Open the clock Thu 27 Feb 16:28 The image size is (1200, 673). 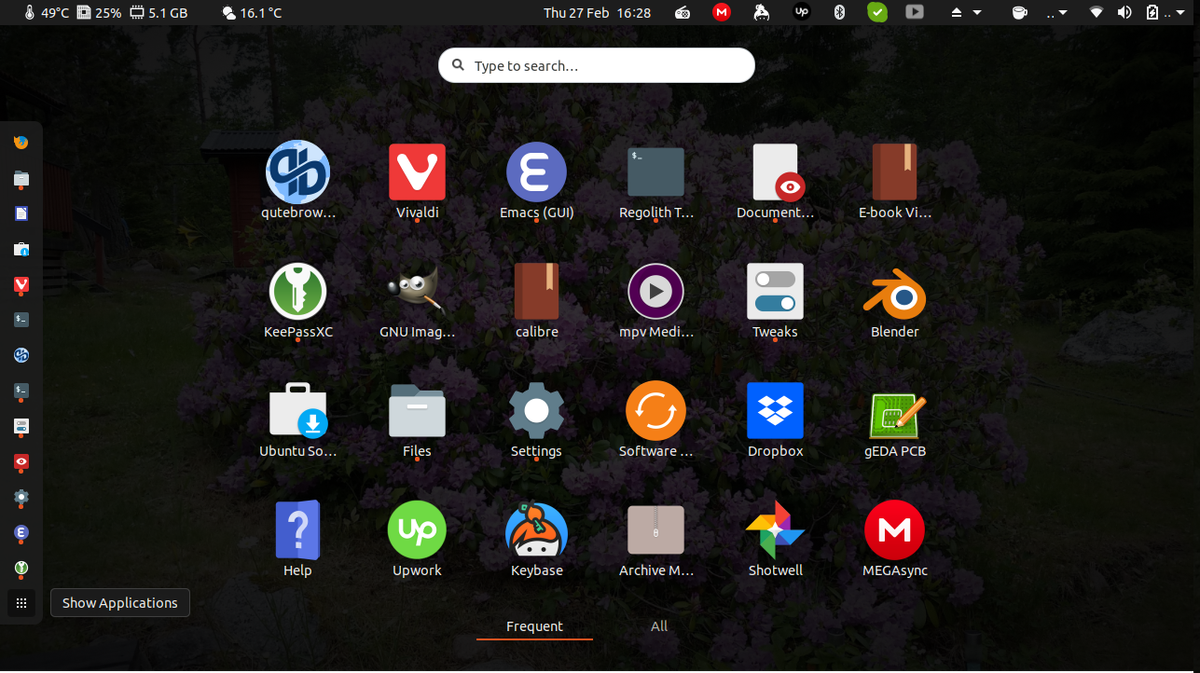[597, 13]
